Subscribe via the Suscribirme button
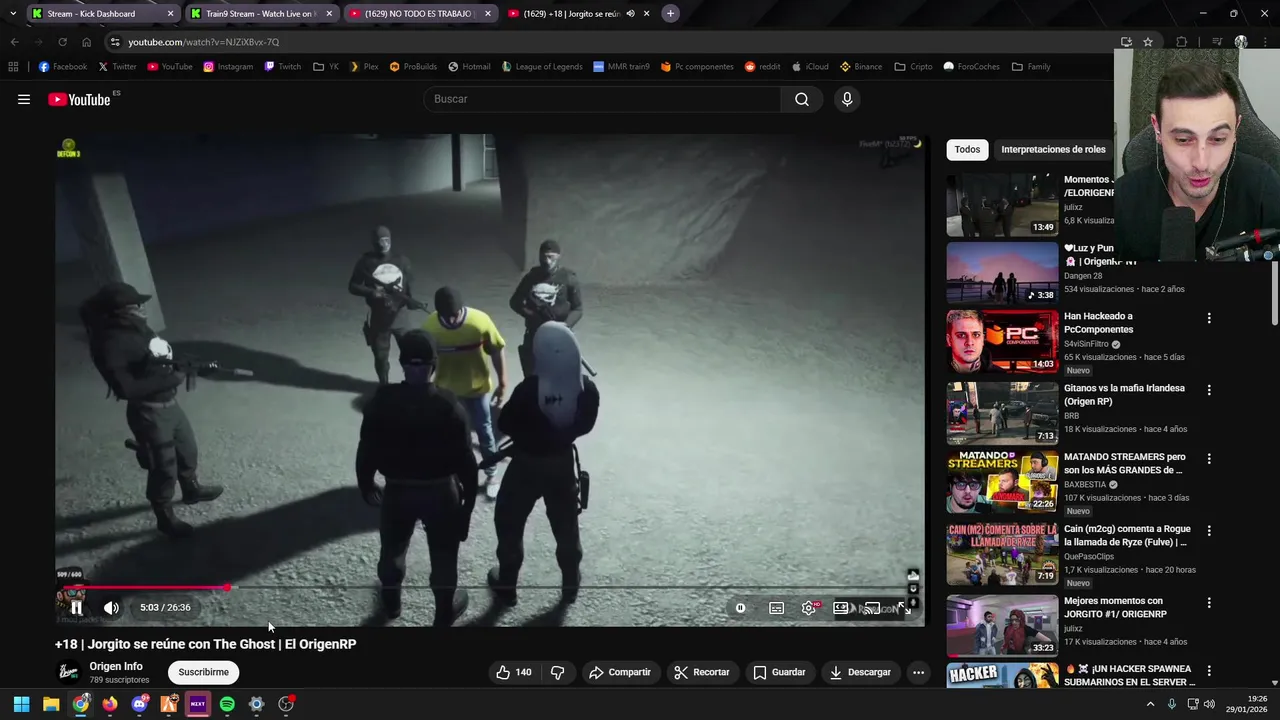This screenshot has height=720, width=1280. click(204, 672)
